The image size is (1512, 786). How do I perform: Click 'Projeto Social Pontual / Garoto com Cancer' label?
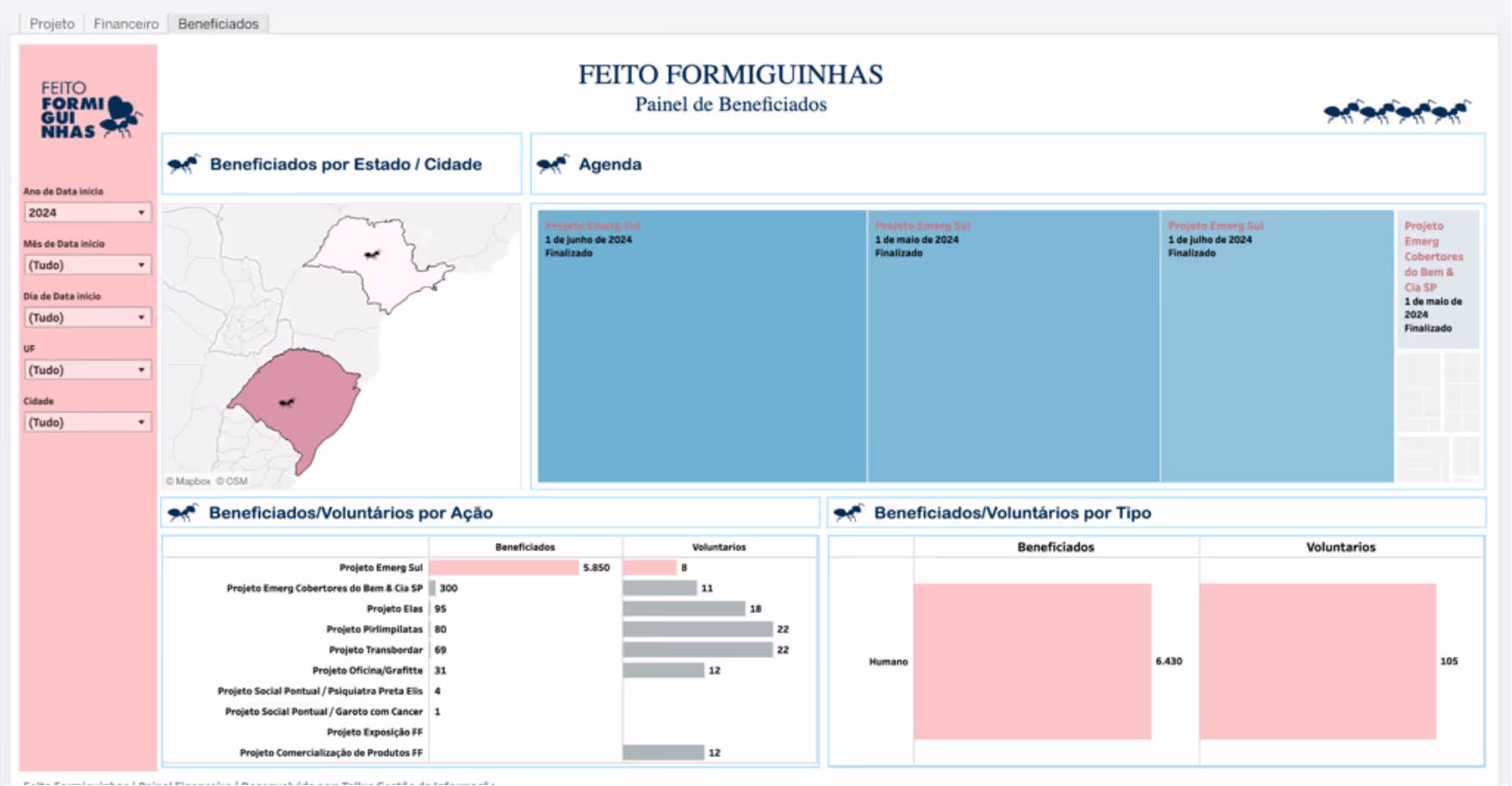point(324,711)
